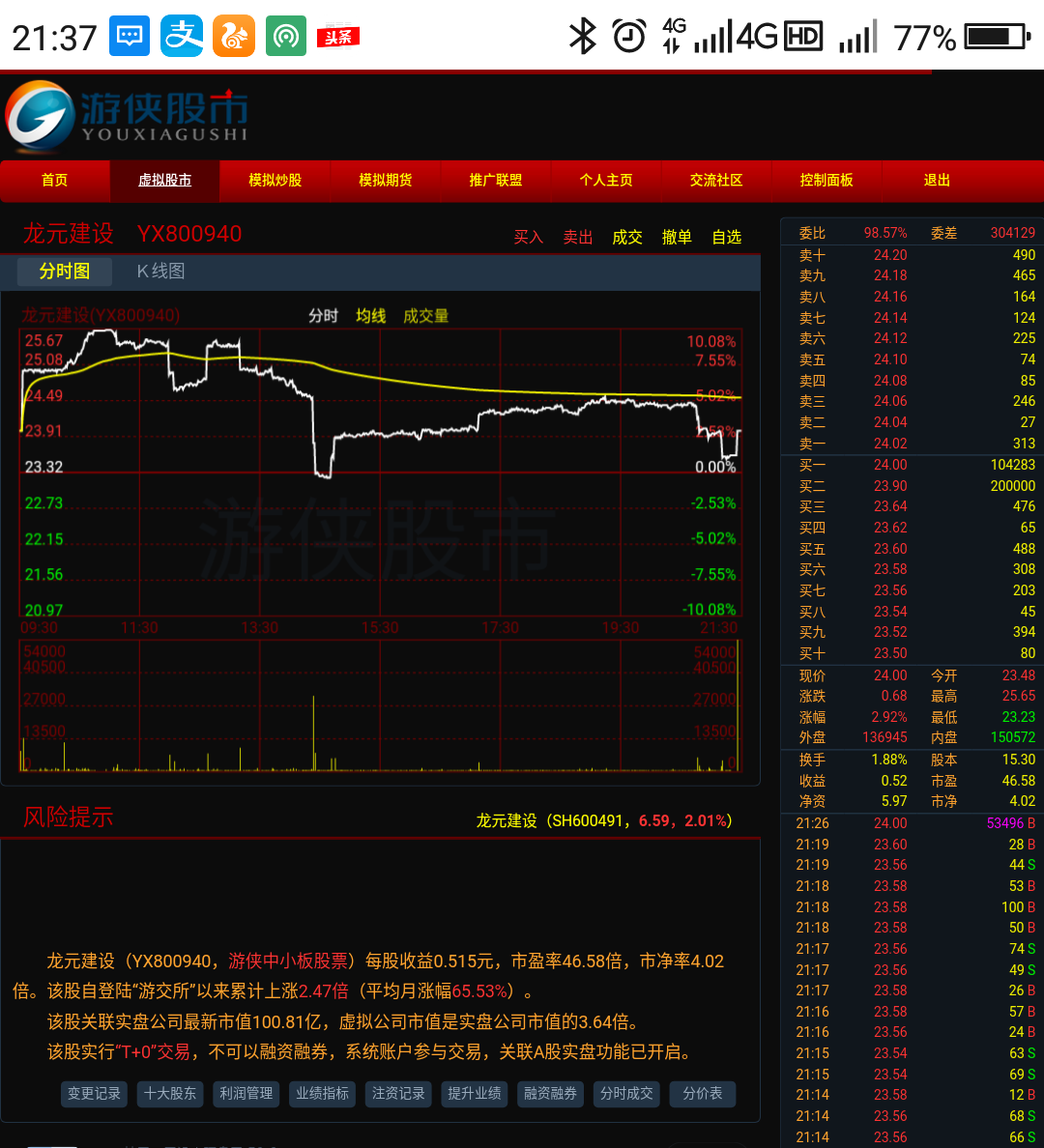Image resolution: width=1044 pixels, height=1148 pixels.
Task: Tap the UC browser notification icon
Action: 234,37
